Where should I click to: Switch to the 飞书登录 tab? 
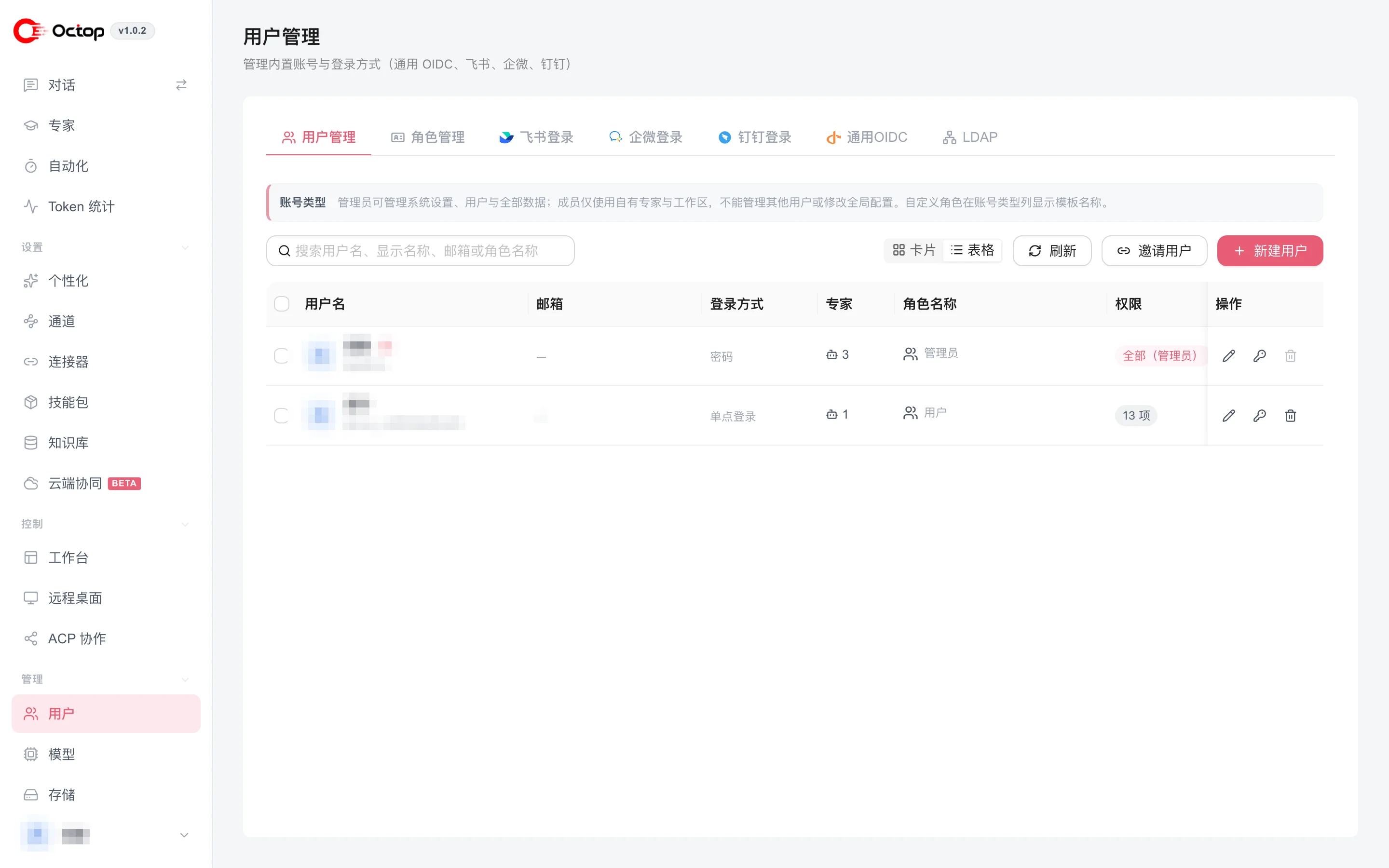coord(536,137)
